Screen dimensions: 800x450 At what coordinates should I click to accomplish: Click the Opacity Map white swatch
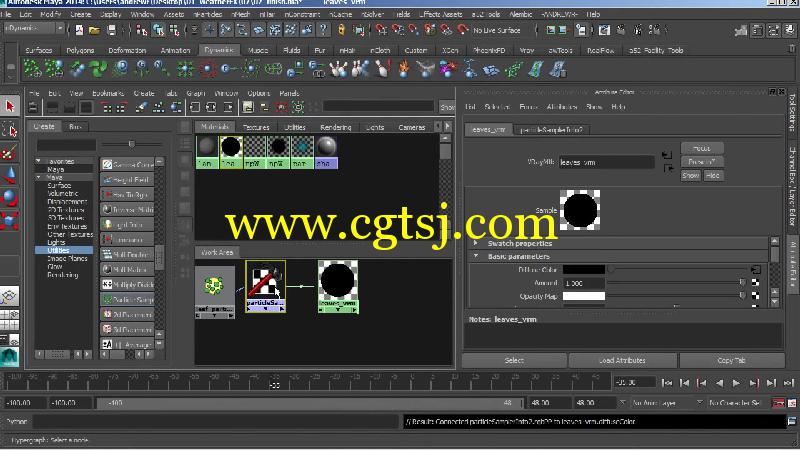pyautogui.click(x=584, y=296)
